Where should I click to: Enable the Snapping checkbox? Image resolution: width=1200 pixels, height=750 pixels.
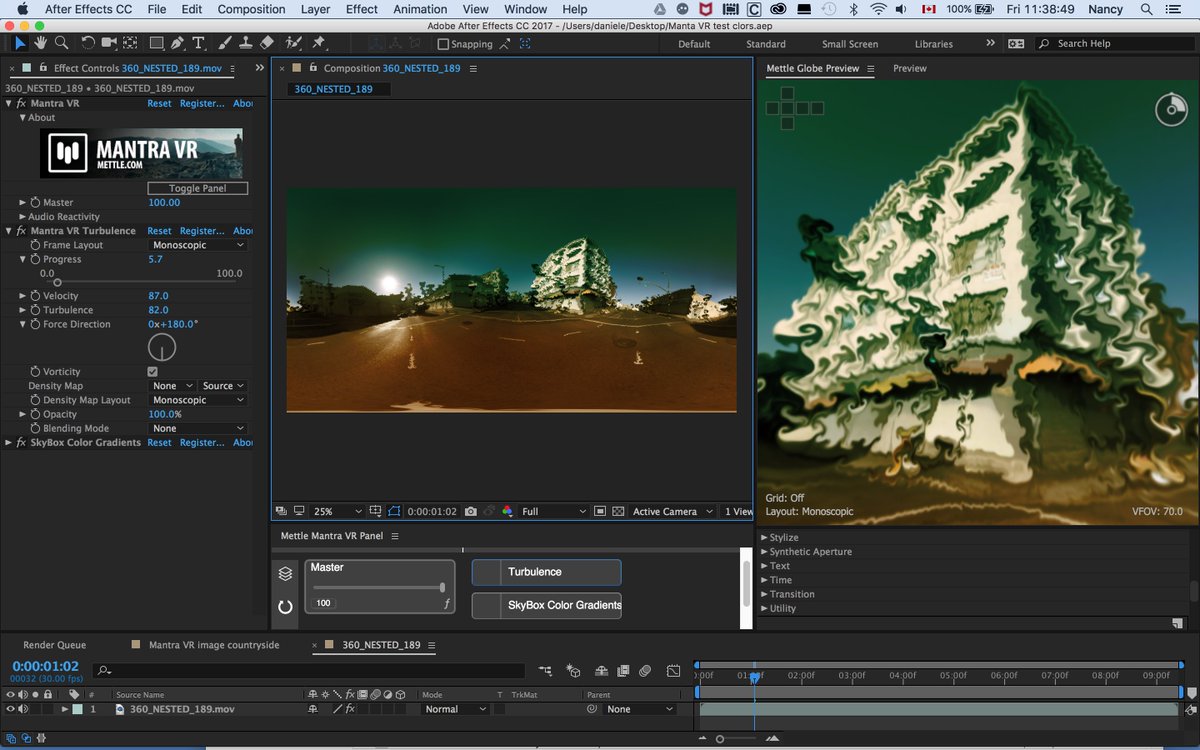443,44
